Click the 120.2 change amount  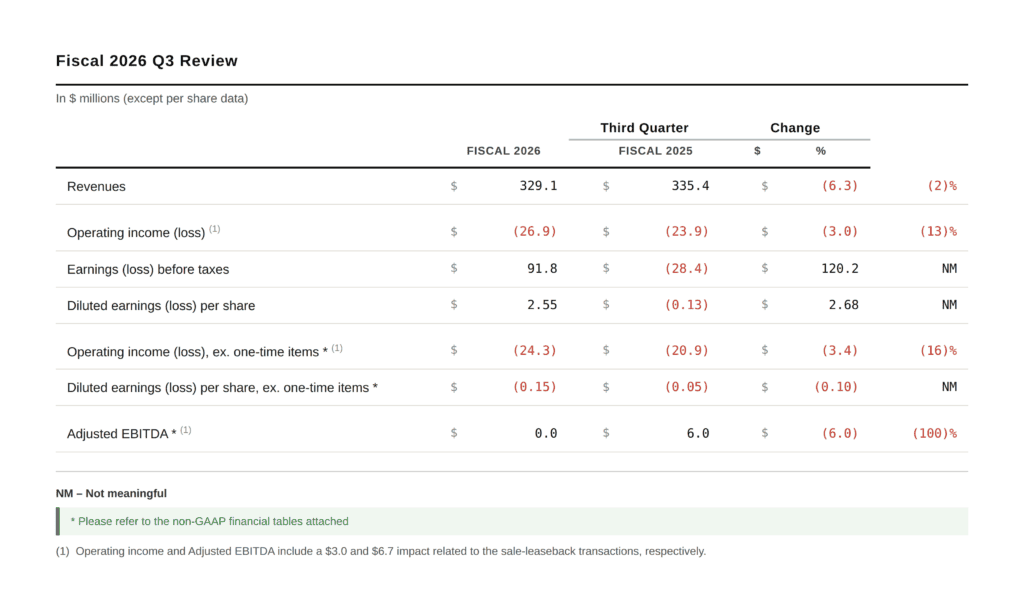tap(838, 269)
